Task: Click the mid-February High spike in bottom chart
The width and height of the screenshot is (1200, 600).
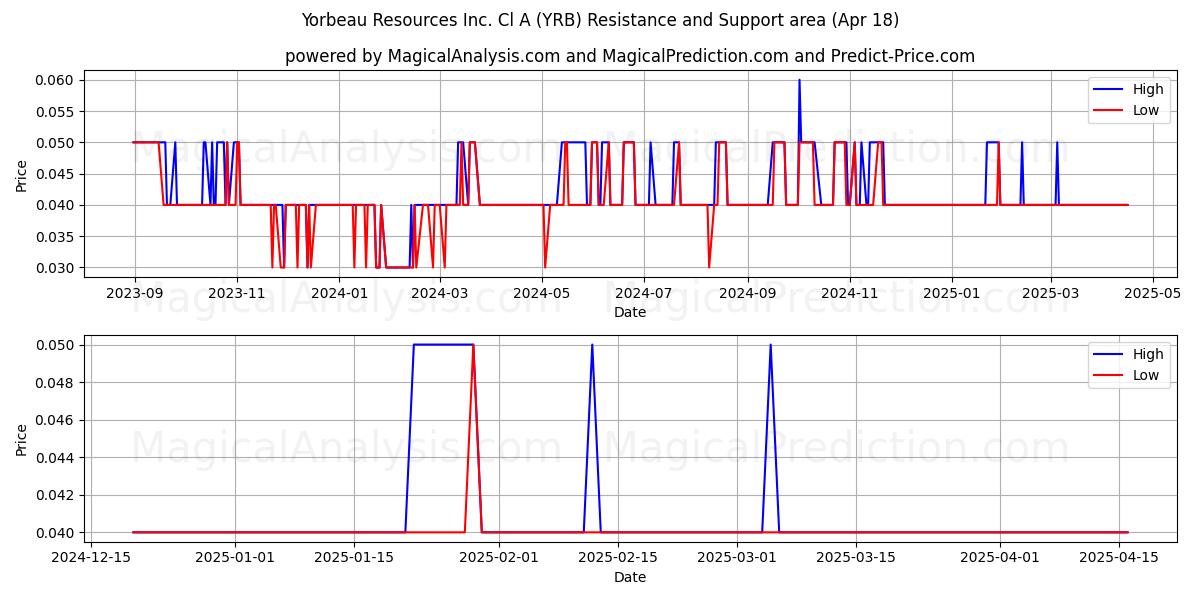Action: [592, 346]
